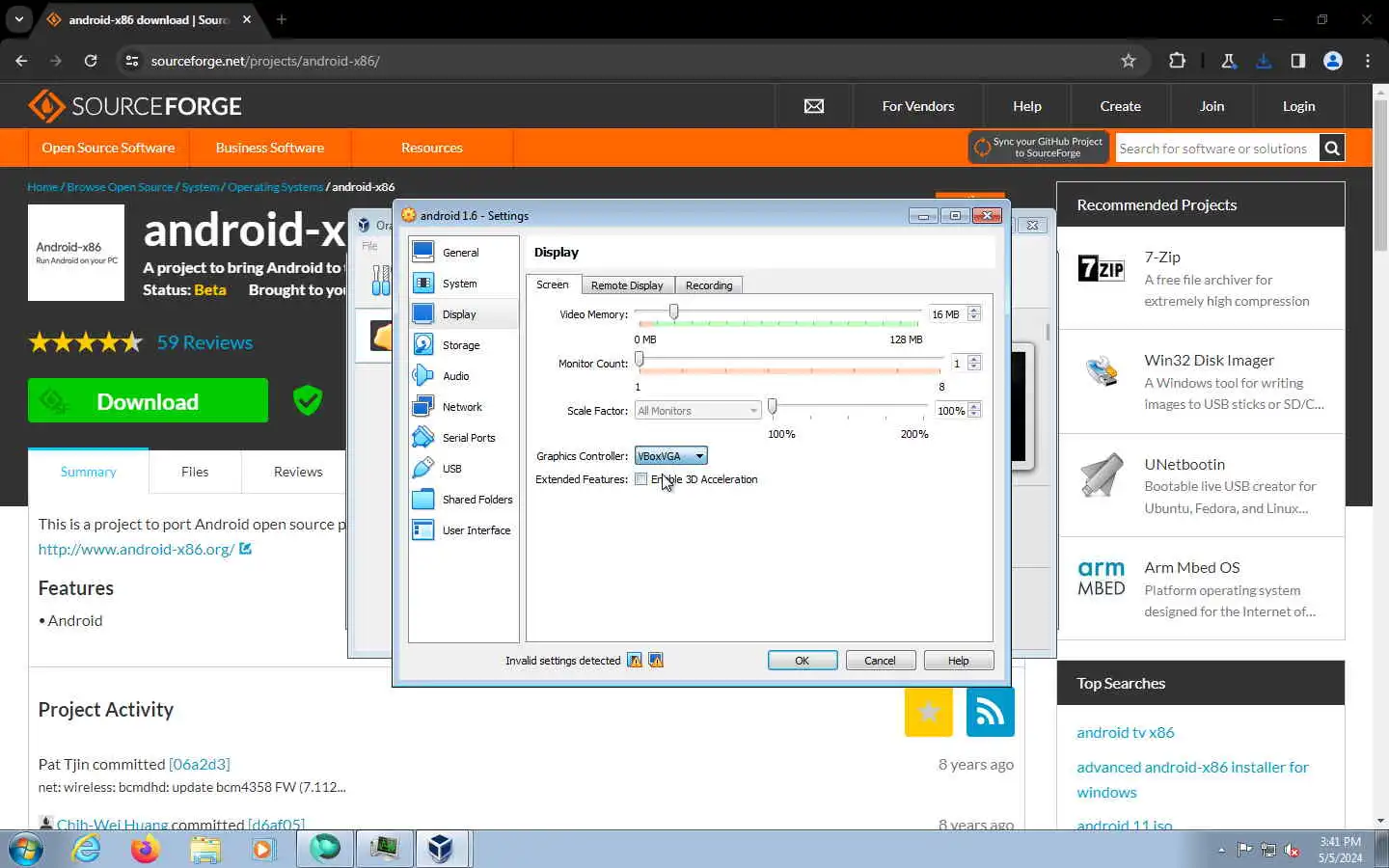Click Login on SourceForge header
This screenshot has width=1389, height=868.
point(1299,106)
